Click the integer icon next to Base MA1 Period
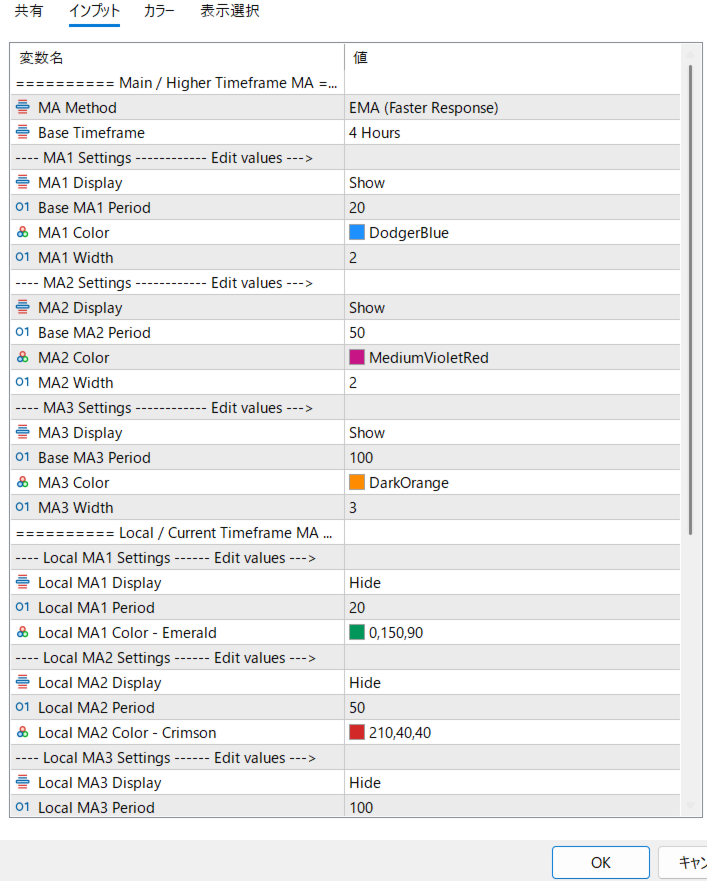 (22, 207)
